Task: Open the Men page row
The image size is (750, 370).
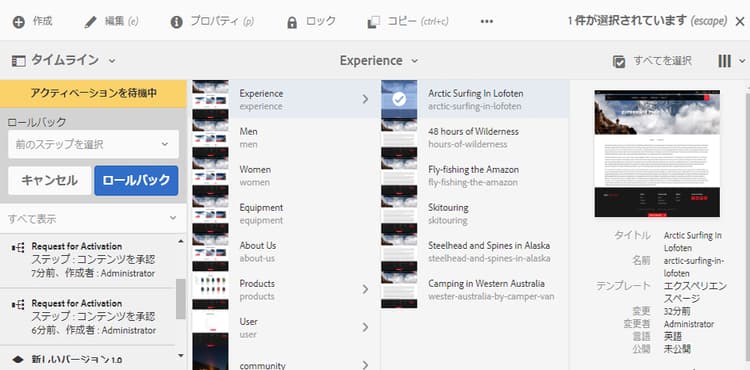Action: tap(285, 137)
